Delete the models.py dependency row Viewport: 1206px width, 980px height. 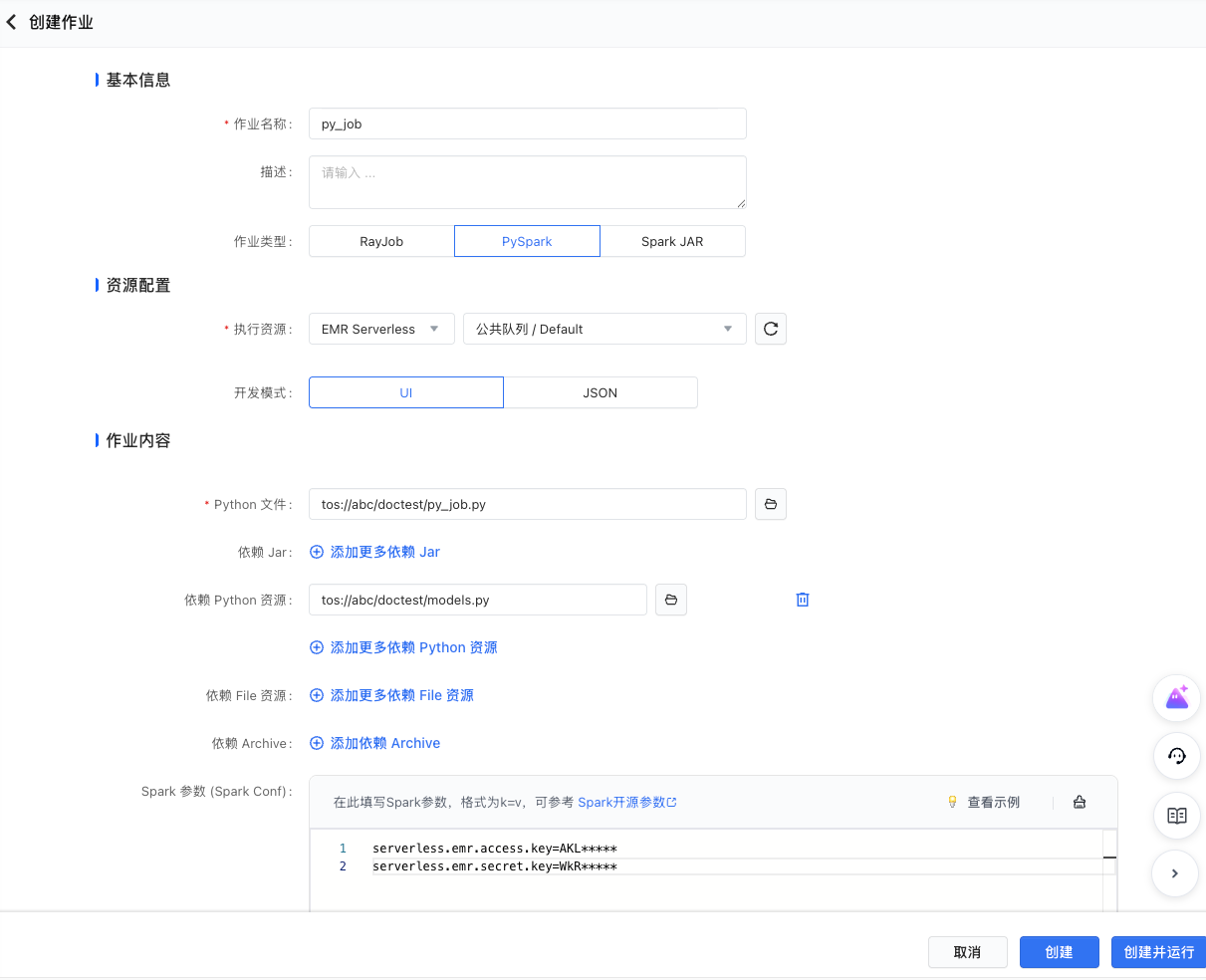pyautogui.click(x=803, y=600)
